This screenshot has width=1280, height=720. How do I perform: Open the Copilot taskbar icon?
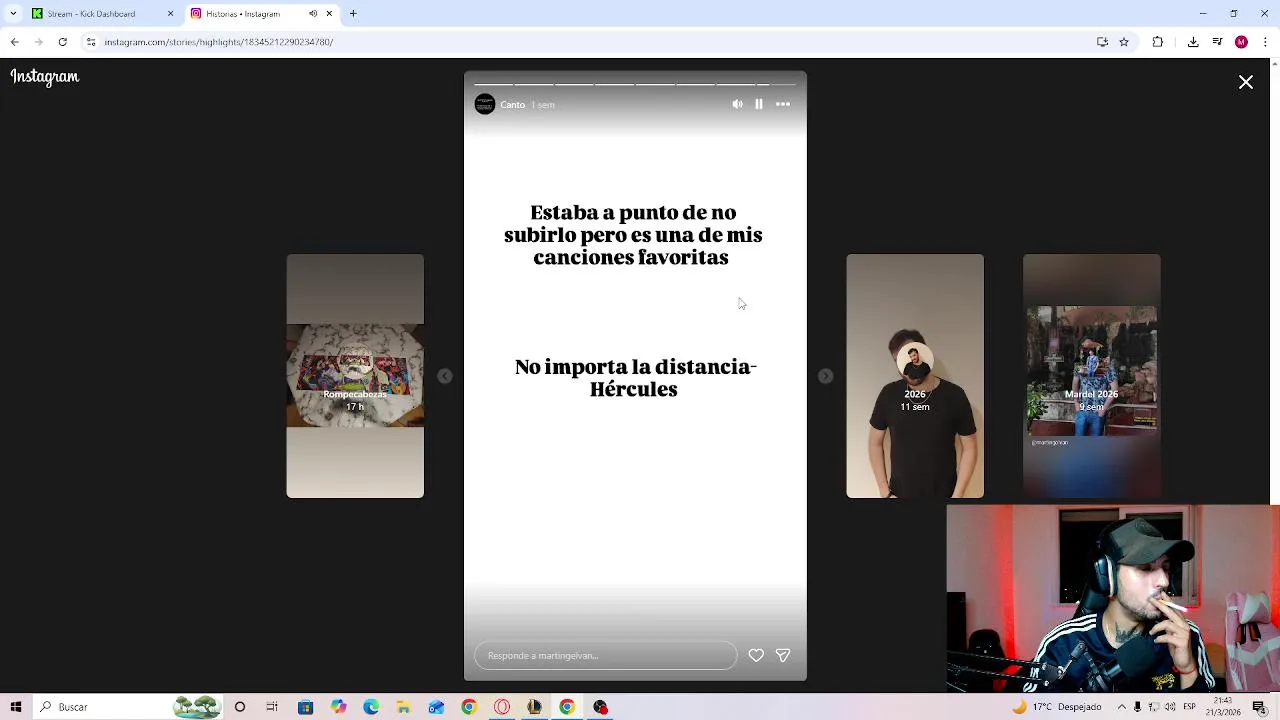338,707
